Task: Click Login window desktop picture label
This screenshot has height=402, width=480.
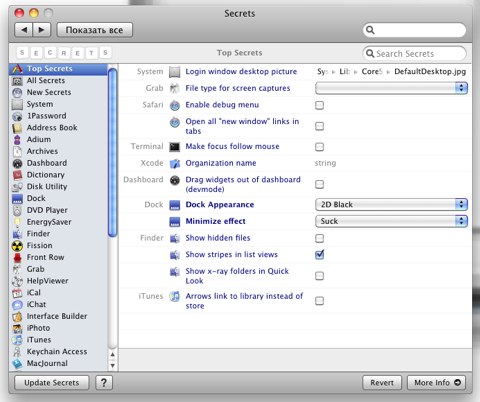Action: (x=241, y=71)
